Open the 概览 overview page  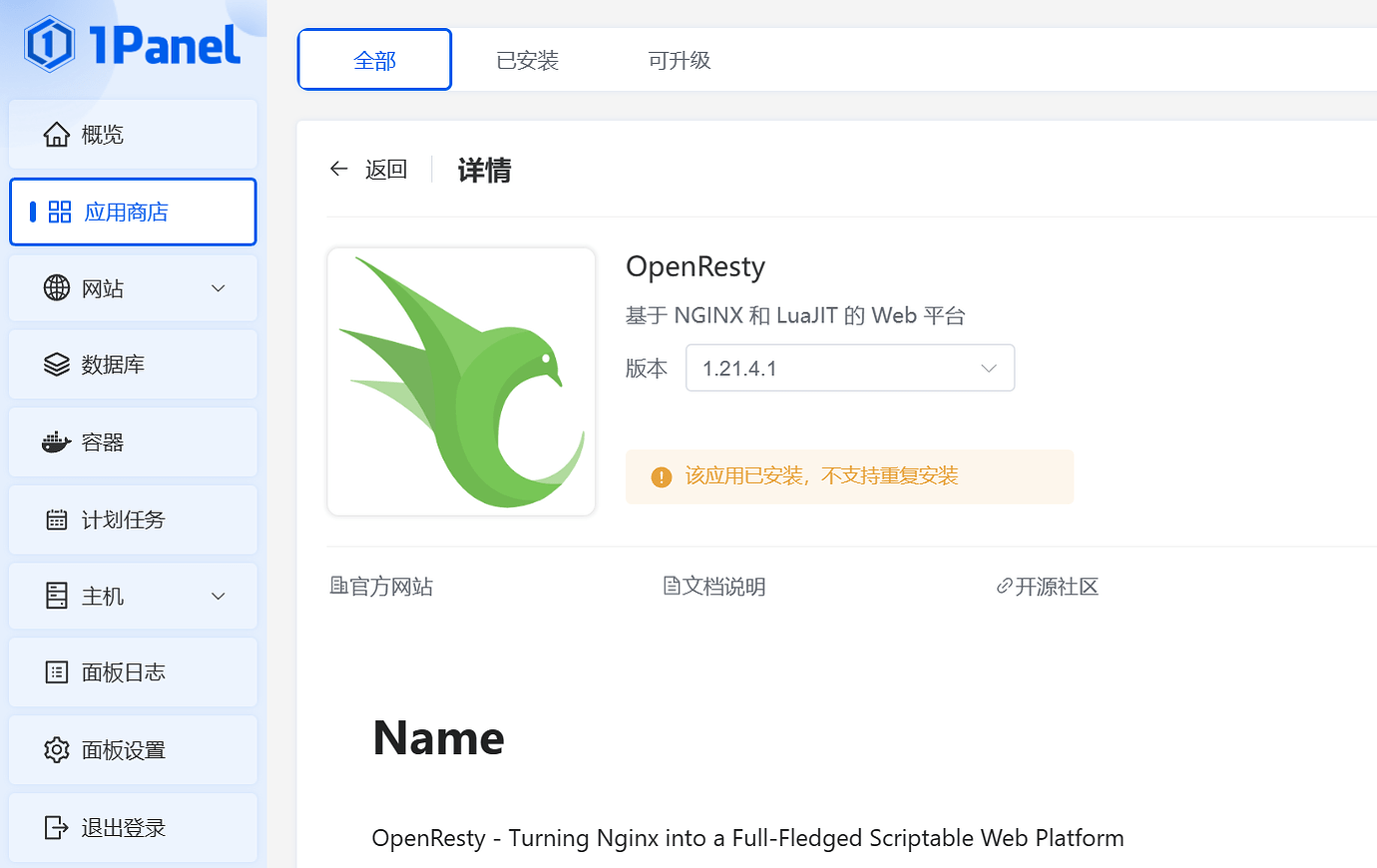tap(100, 134)
